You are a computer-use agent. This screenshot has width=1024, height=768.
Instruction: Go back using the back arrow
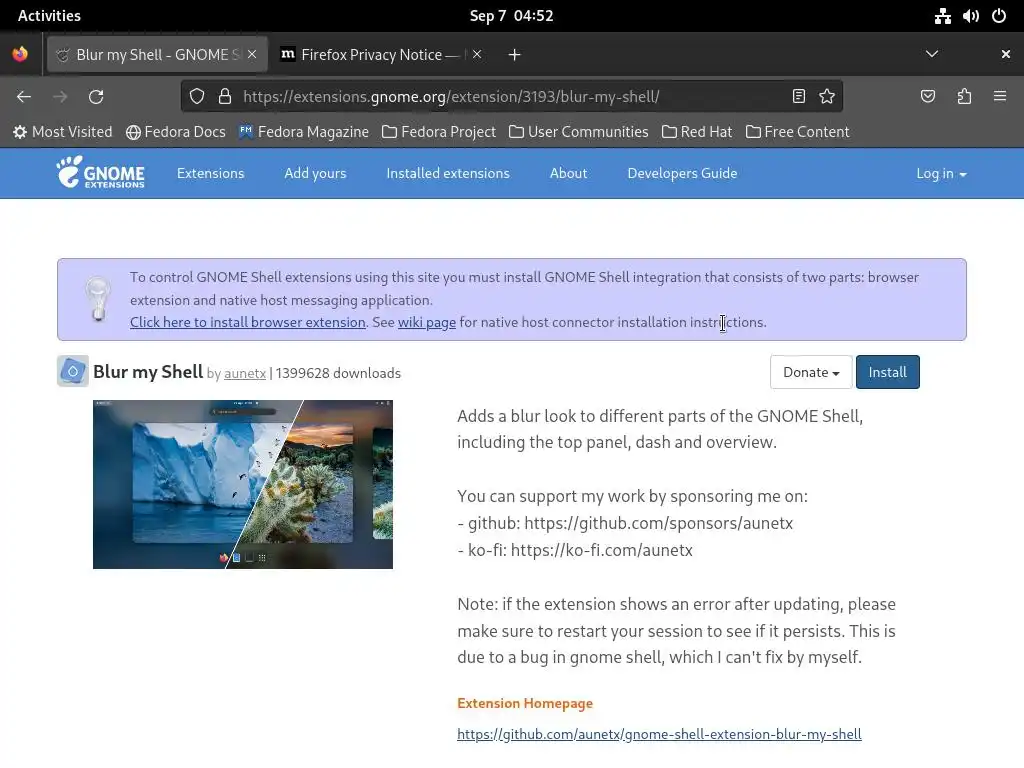tap(24, 97)
